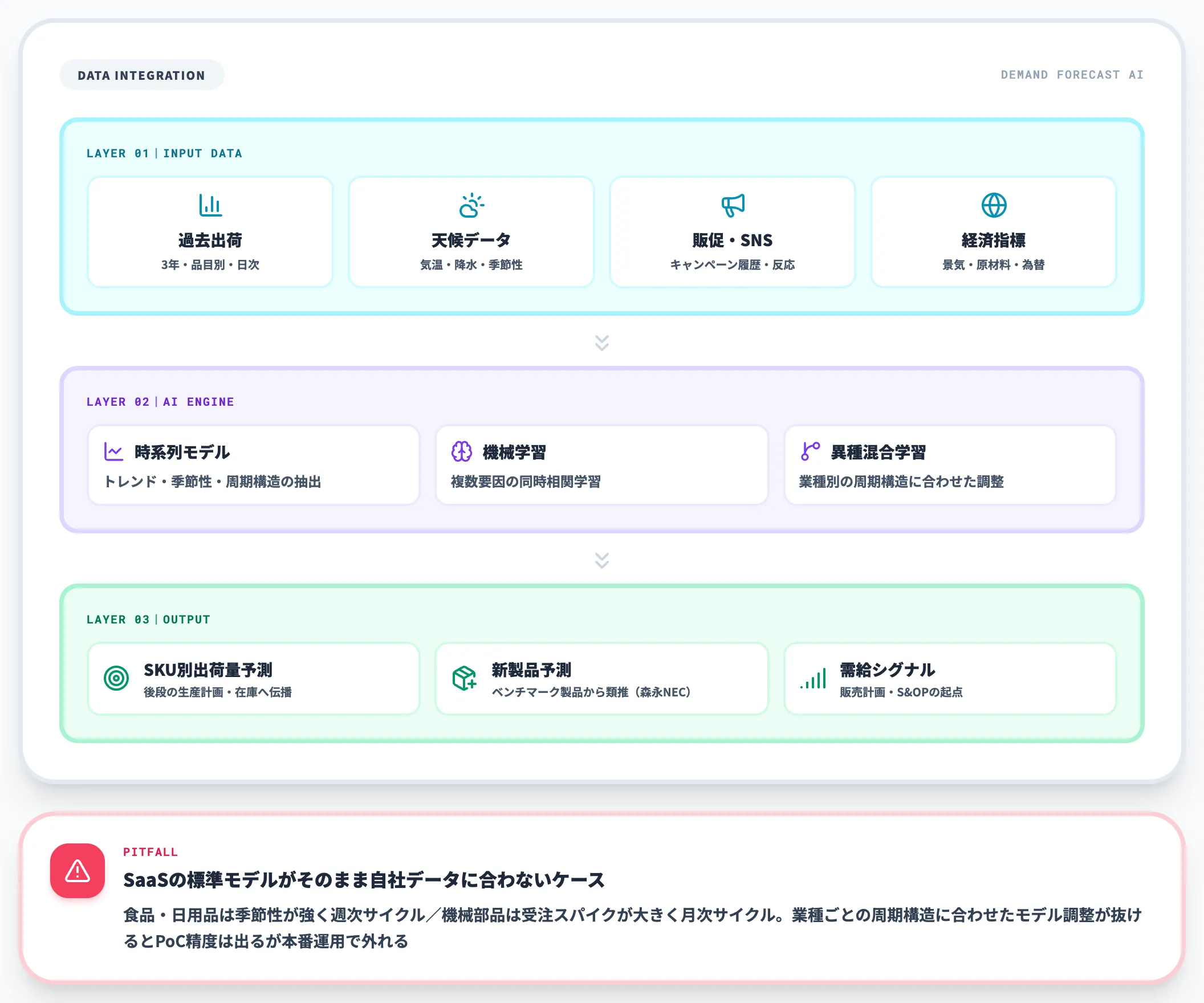Click the 新製品予測 title
The height and width of the screenshot is (1003, 1204).
(x=531, y=670)
